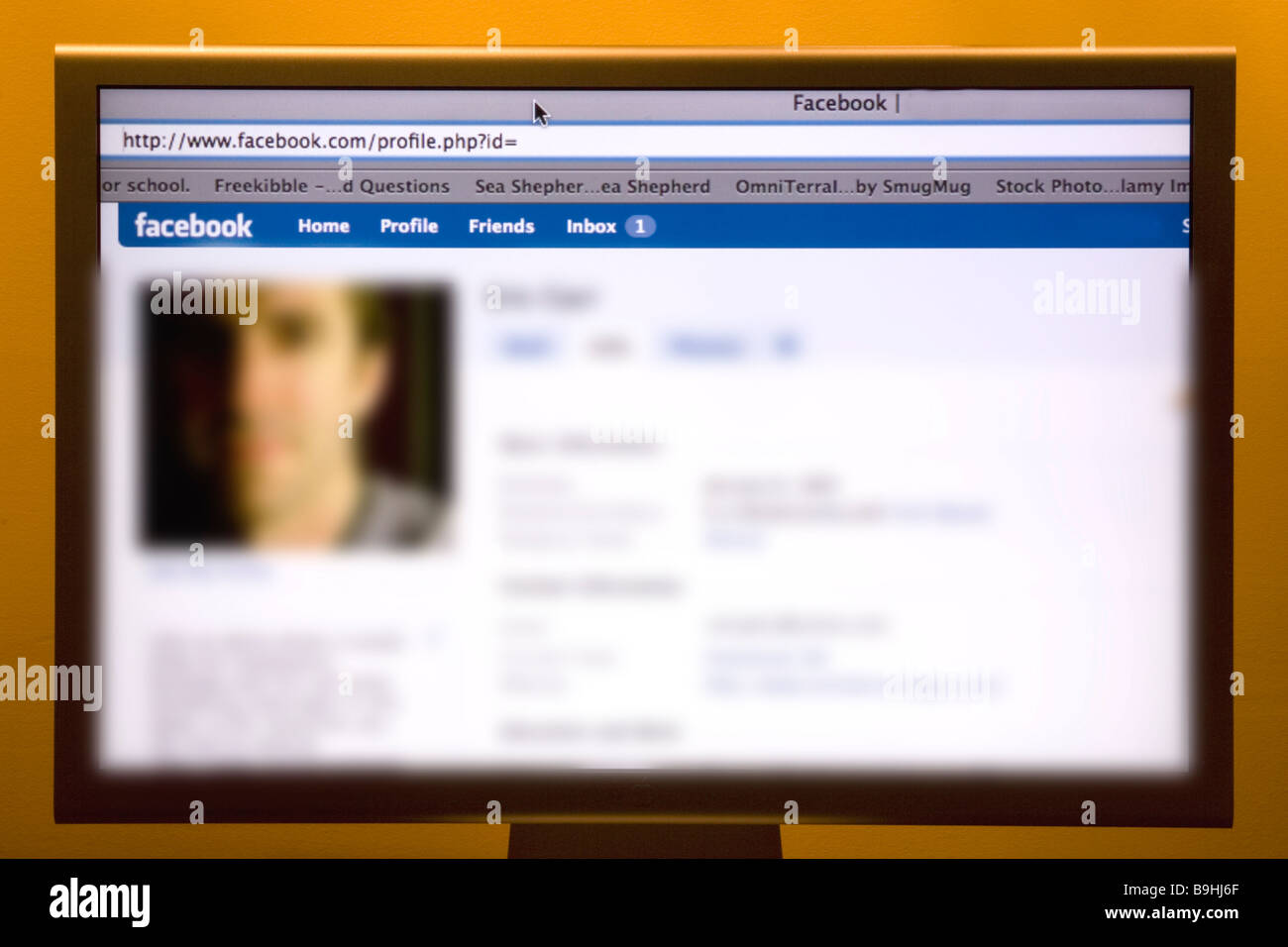Click the blurred profile photo thumbnail
Screen dimensions: 1288x947
coord(297,414)
